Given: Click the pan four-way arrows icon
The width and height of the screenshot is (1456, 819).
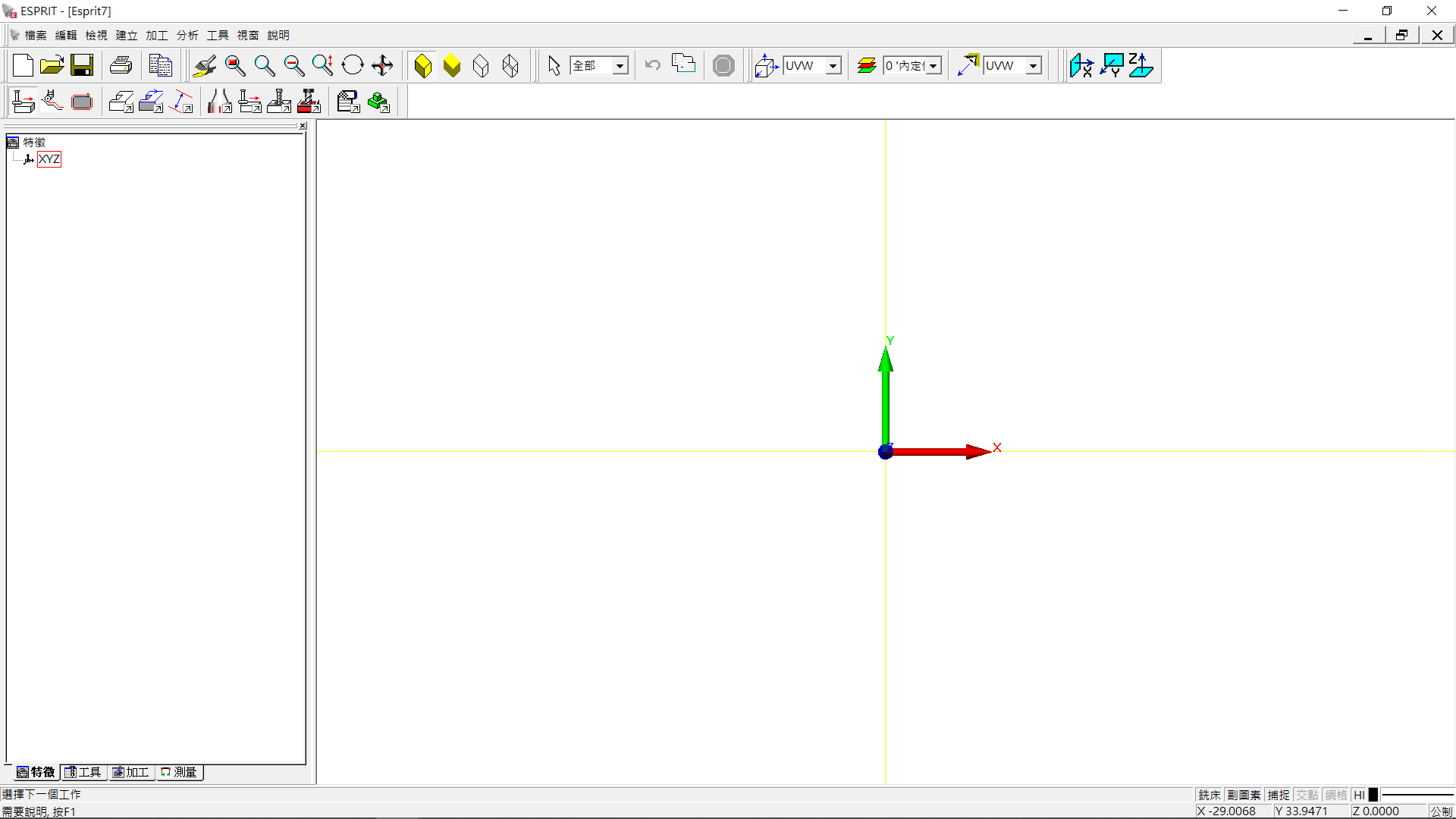Looking at the screenshot, I should click(382, 66).
